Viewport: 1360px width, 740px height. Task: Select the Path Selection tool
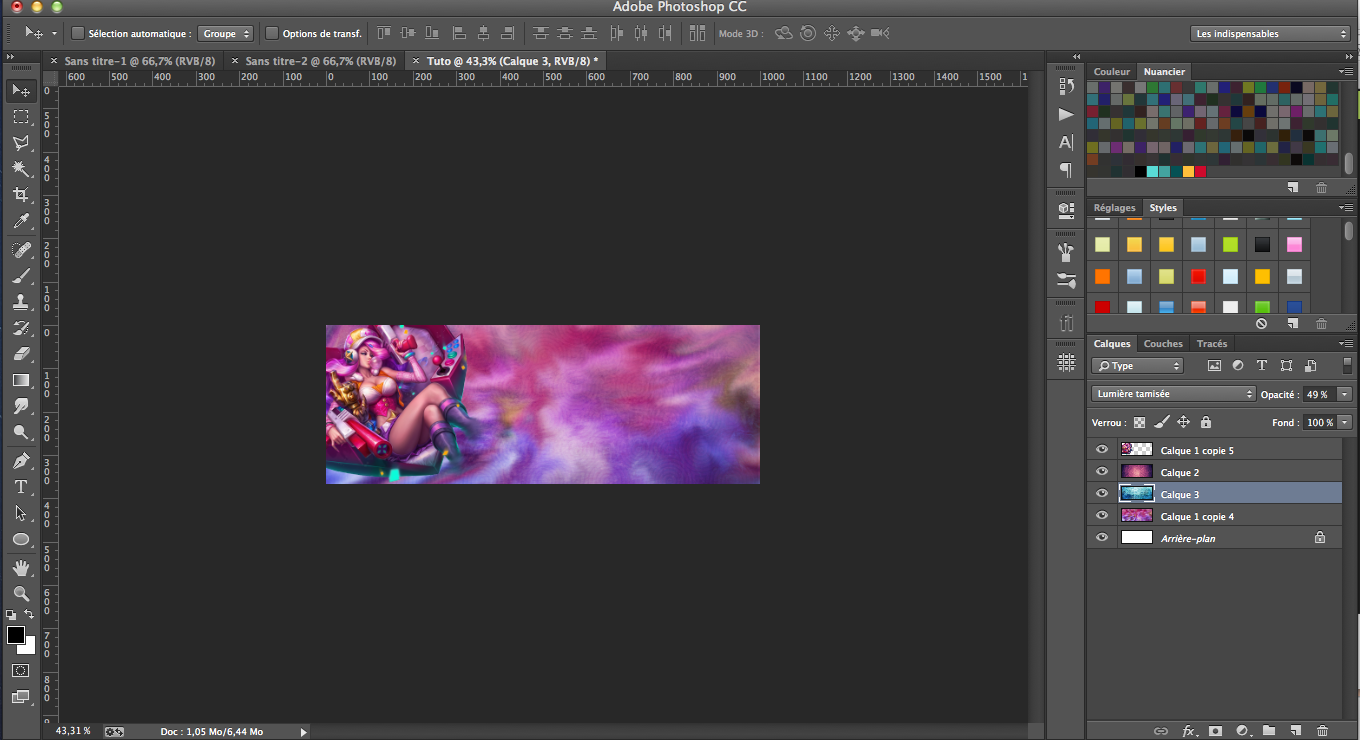[x=21, y=513]
